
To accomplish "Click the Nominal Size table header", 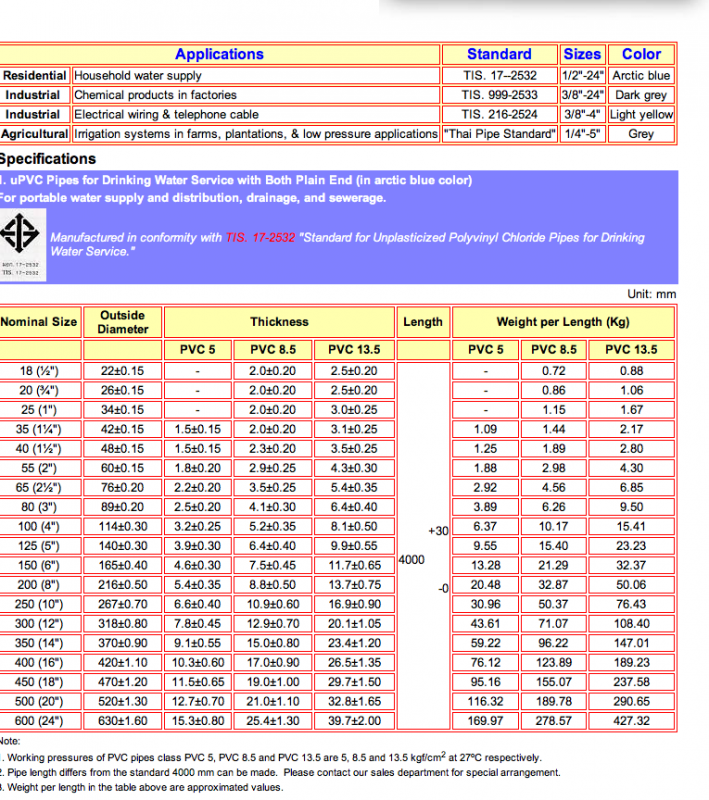I will pos(39,322).
